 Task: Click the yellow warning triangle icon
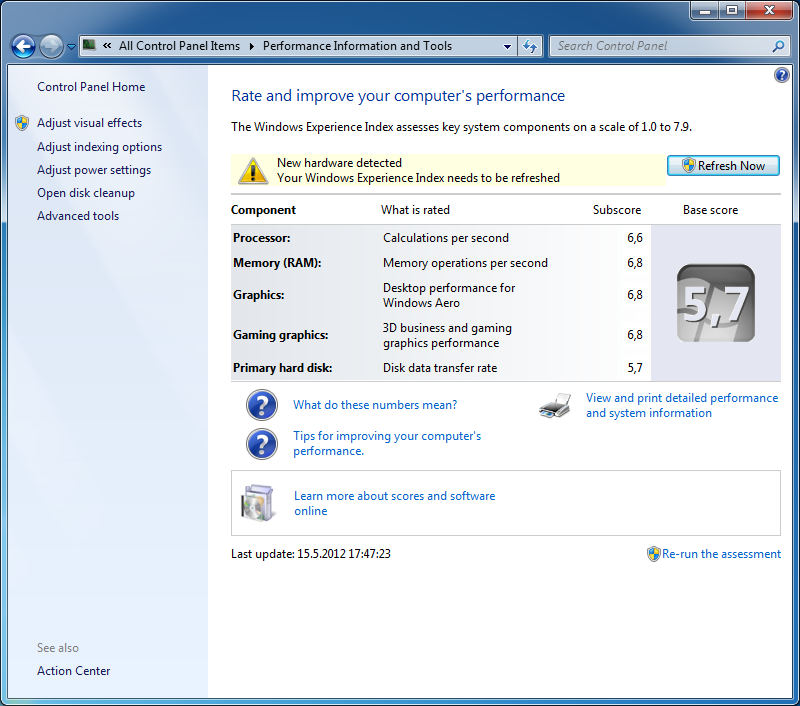(253, 171)
